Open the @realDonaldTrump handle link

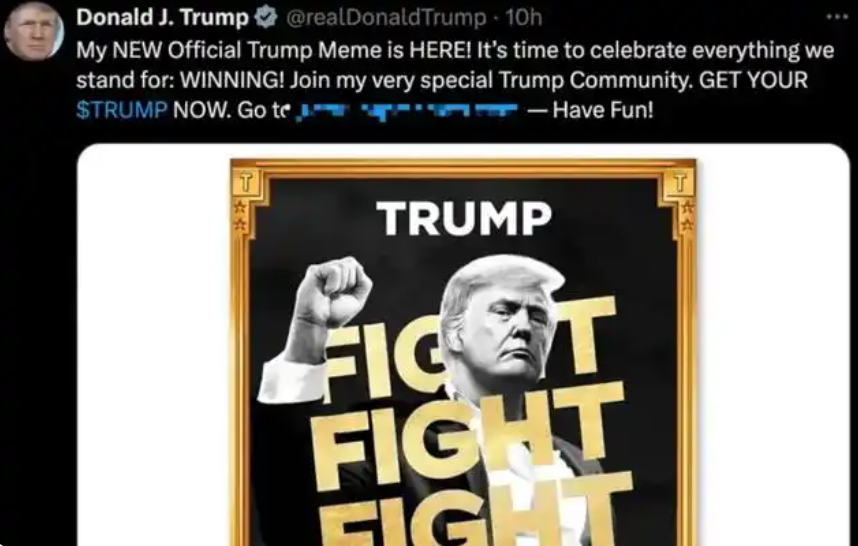click(x=386, y=18)
